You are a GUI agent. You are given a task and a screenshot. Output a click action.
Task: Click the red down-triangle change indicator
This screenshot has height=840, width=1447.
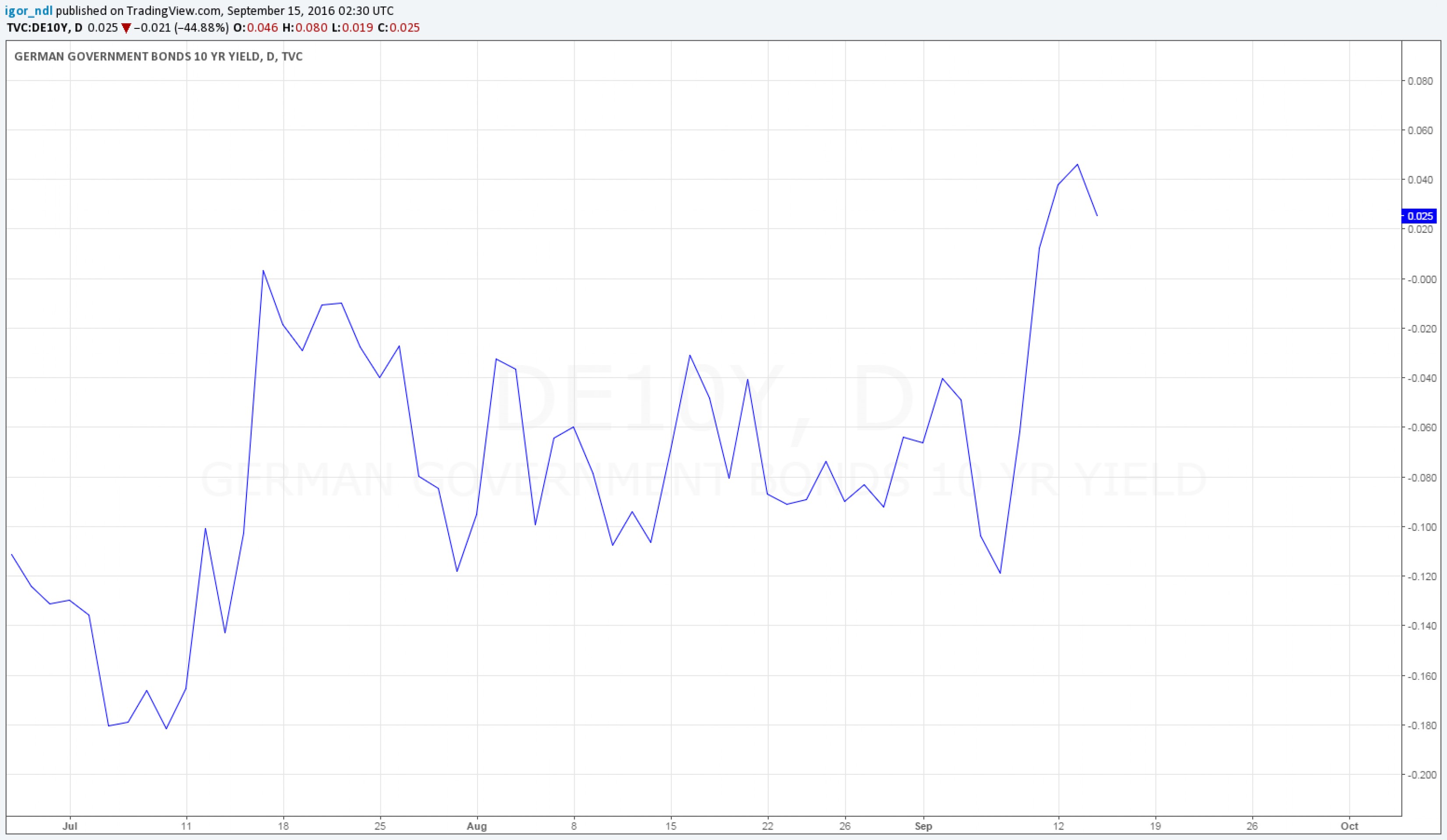point(126,28)
